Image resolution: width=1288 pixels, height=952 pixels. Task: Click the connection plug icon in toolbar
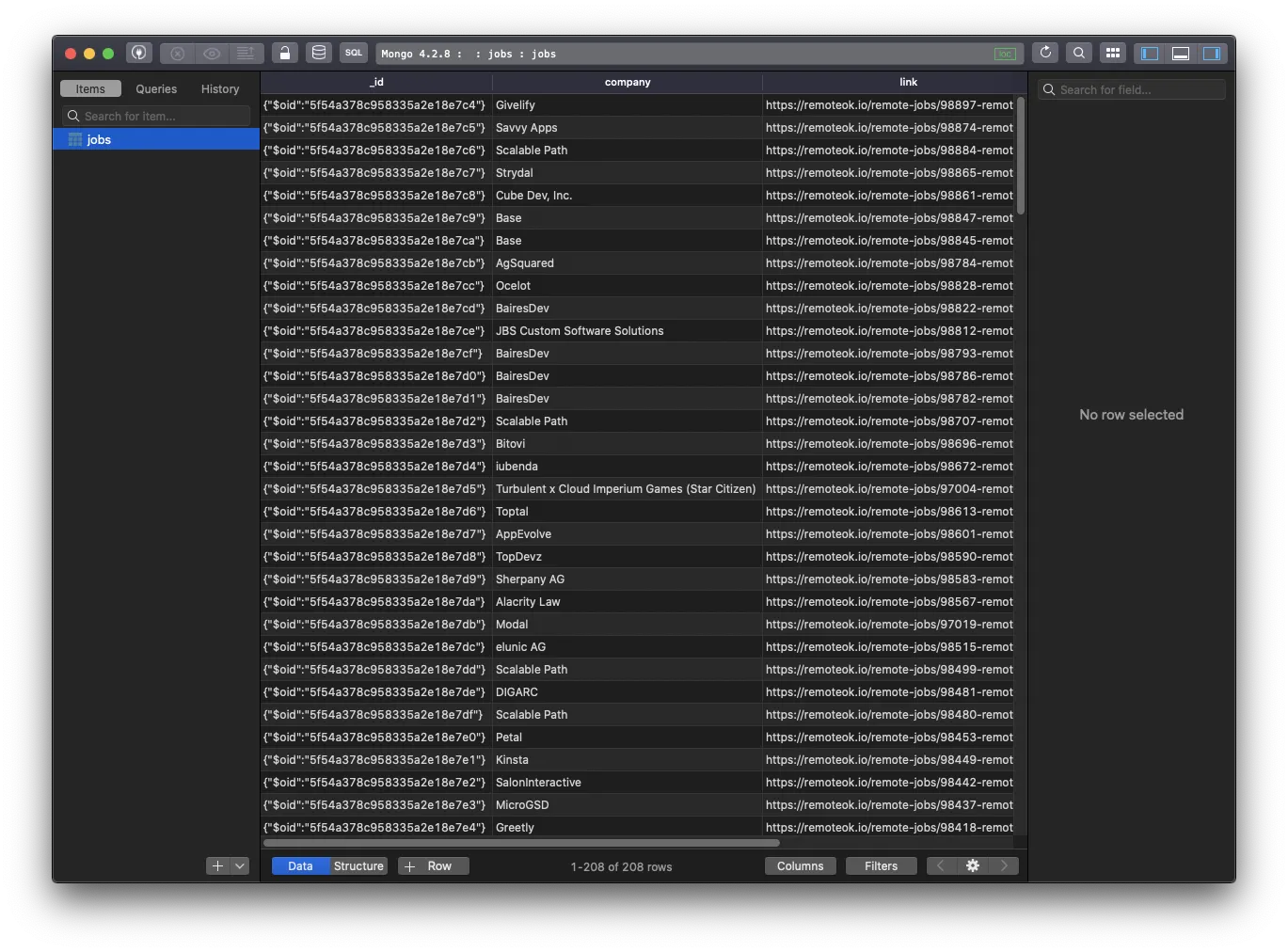click(139, 54)
